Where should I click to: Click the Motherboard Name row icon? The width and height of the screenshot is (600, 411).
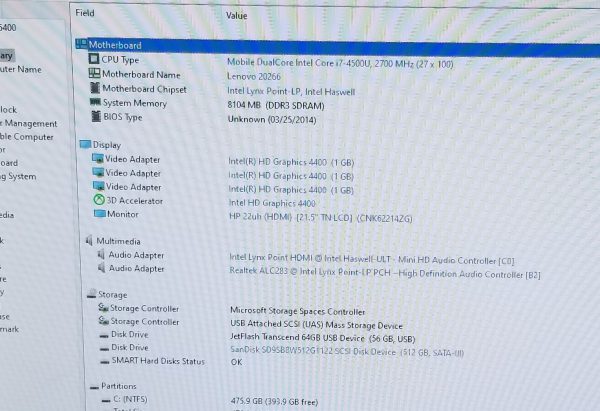pos(95,75)
